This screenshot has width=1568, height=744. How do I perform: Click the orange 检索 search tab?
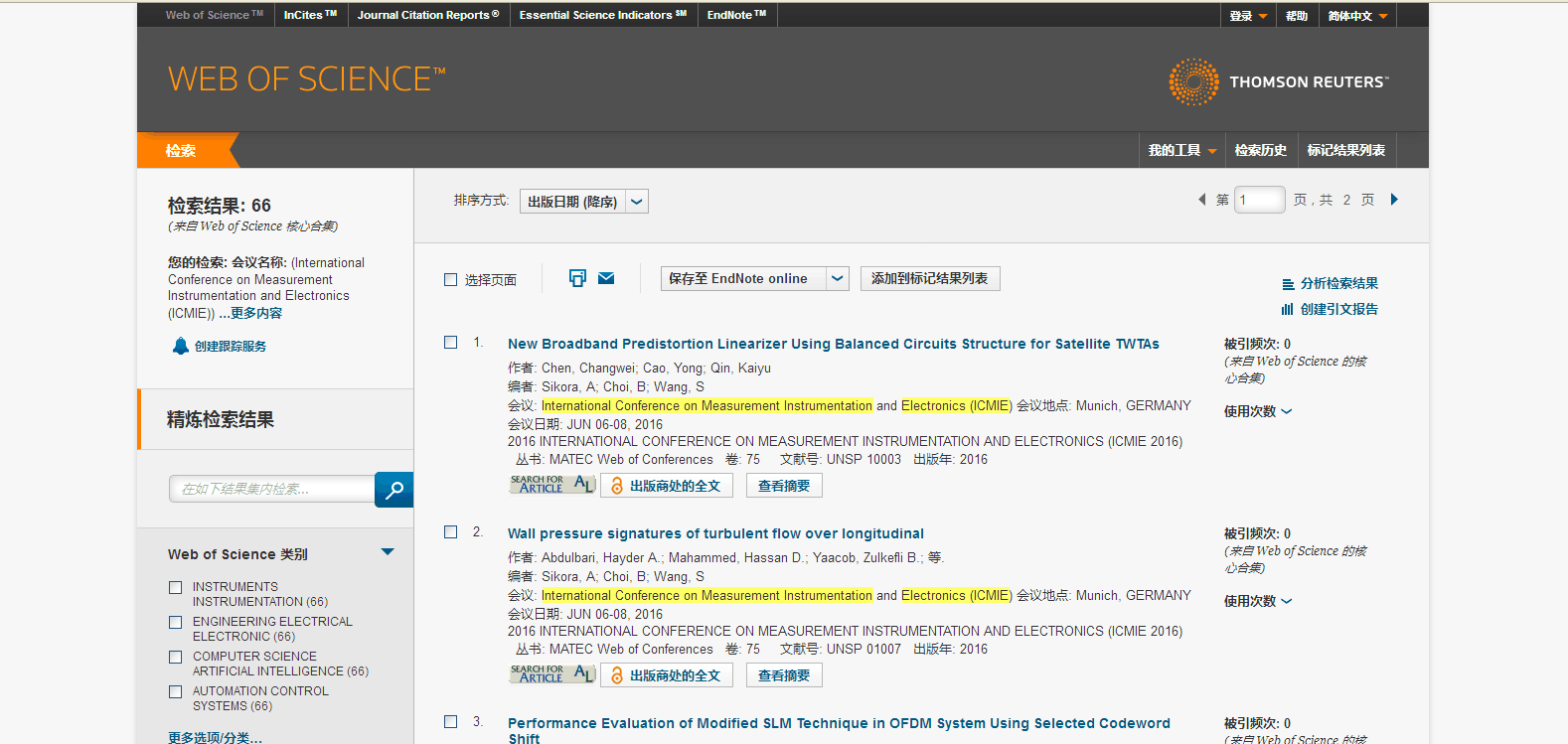(x=181, y=150)
